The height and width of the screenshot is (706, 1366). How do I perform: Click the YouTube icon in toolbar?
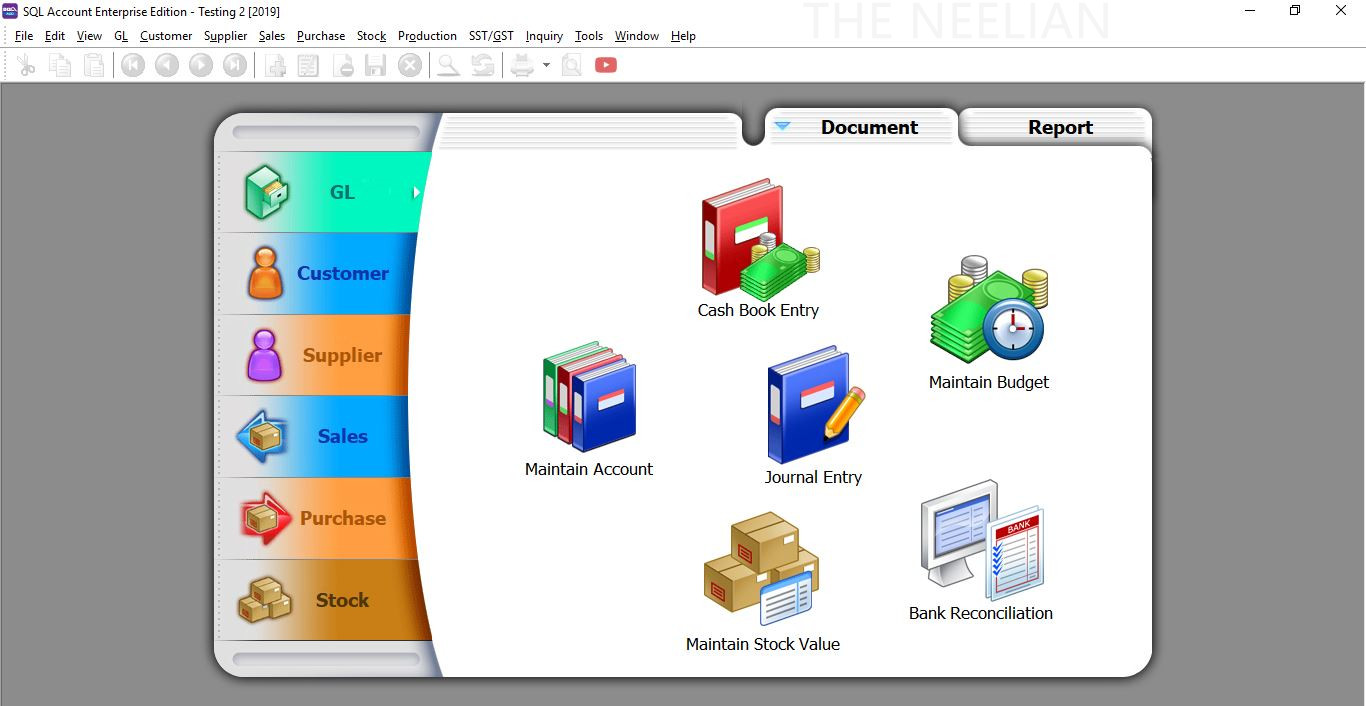pos(606,65)
